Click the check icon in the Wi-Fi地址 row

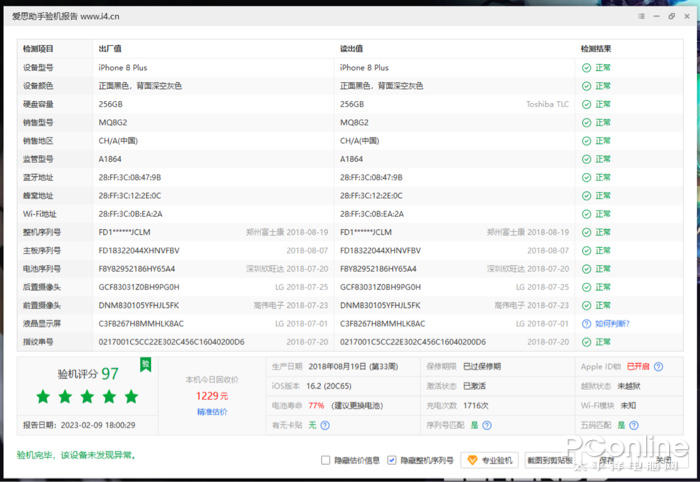587,214
